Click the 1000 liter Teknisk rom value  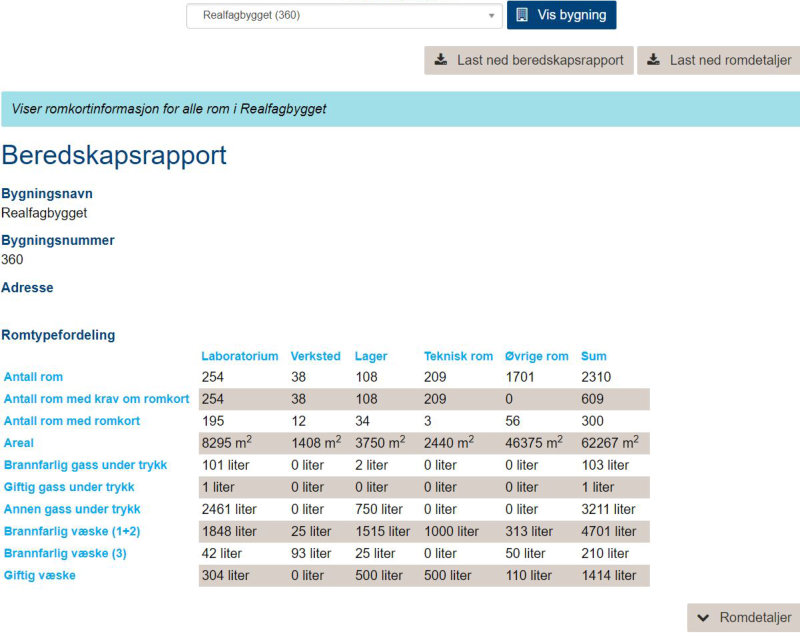coord(452,531)
